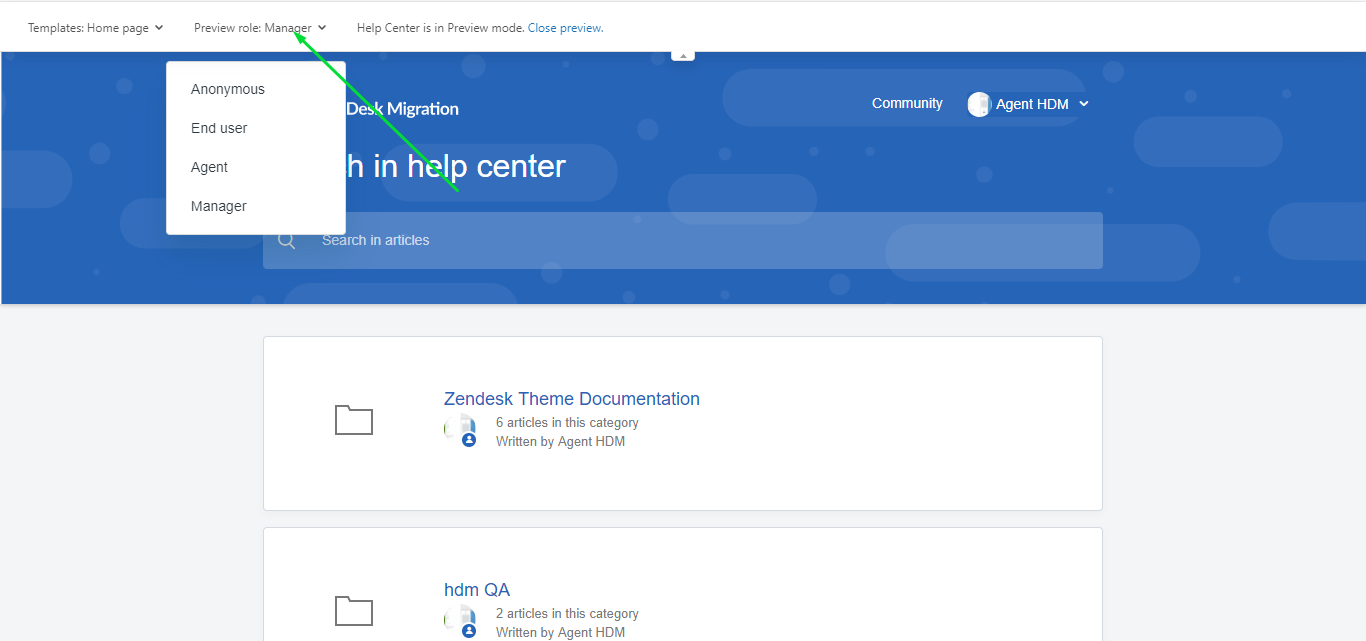Open the Zendesk Theme Documentation category
This screenshot has width=1366, height=641.
[571, 399]
